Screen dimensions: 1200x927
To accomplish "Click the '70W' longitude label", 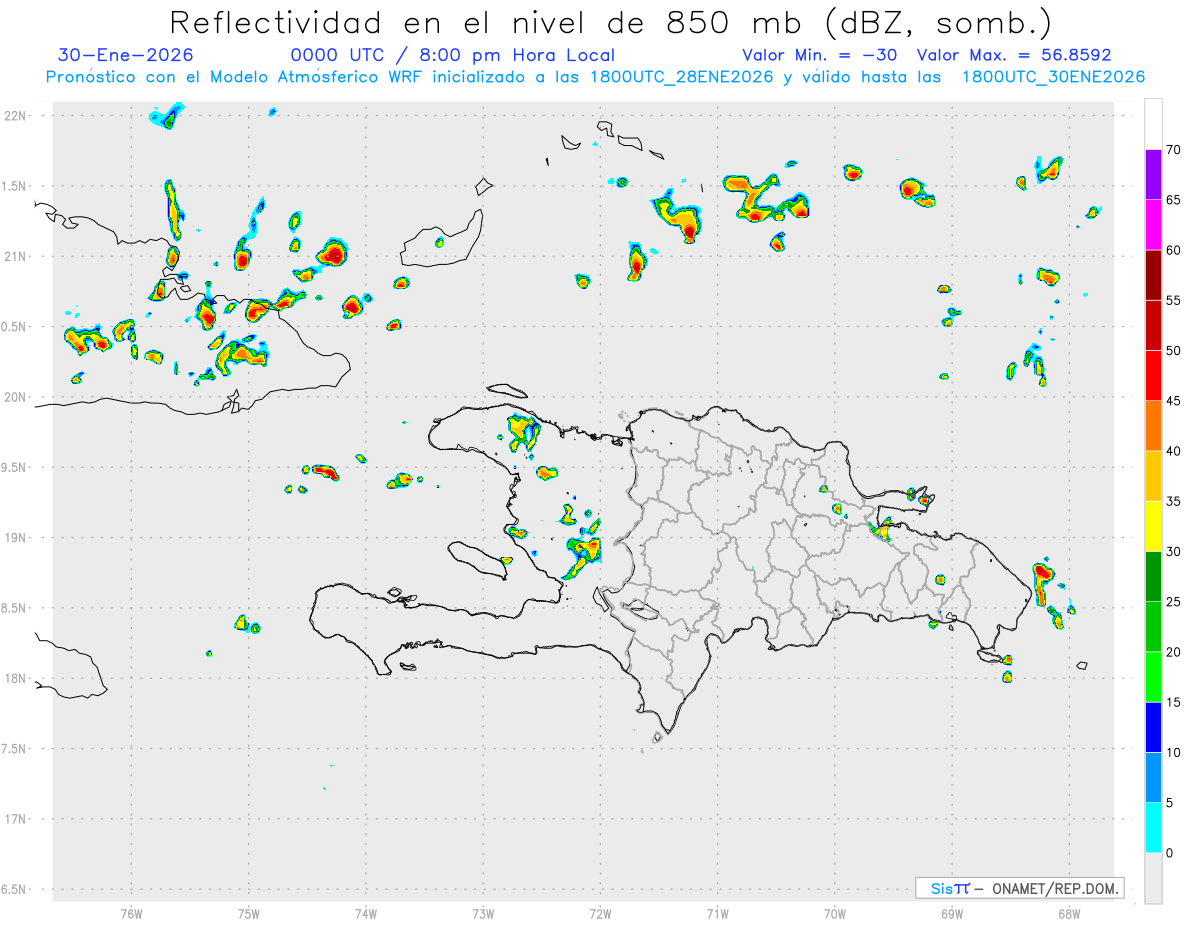I will 835,913.
